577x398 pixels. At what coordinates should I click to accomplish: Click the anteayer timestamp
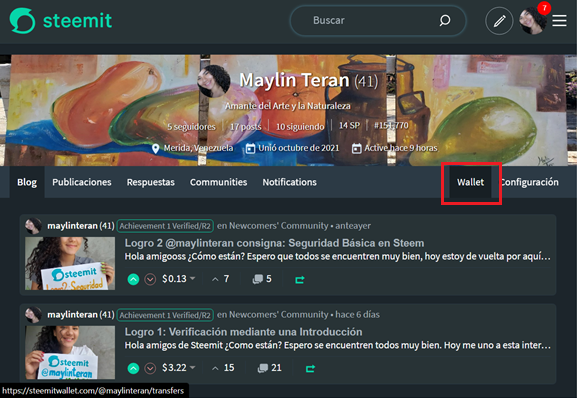click(x=353, y=225)
